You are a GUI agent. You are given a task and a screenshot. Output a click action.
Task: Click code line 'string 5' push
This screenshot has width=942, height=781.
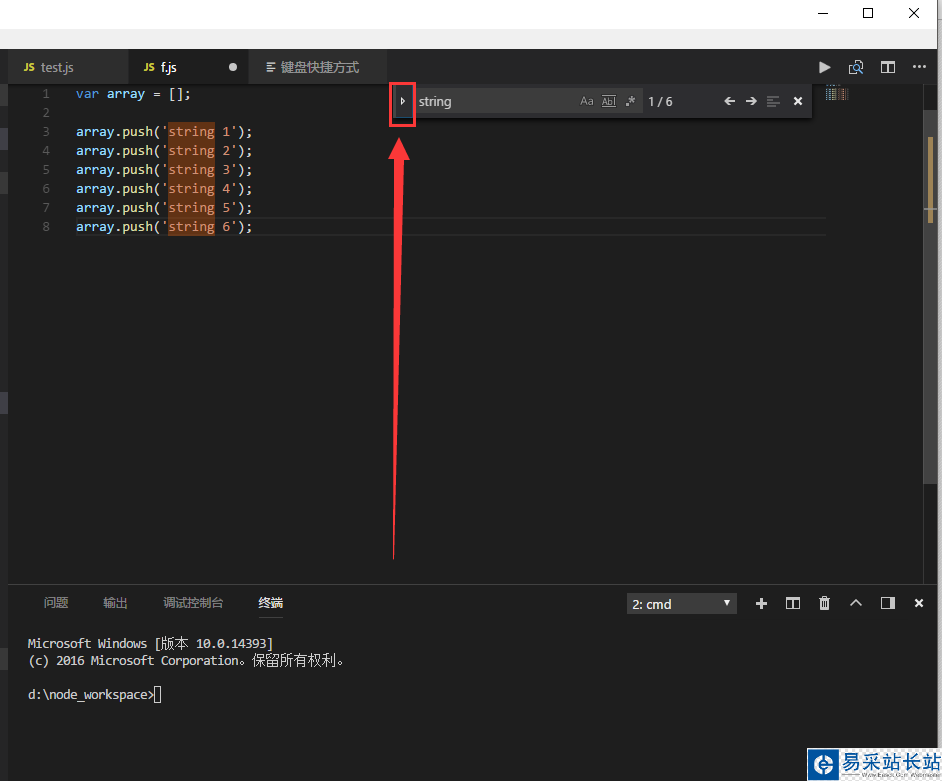pyautogui.click(x=164, y=208)
